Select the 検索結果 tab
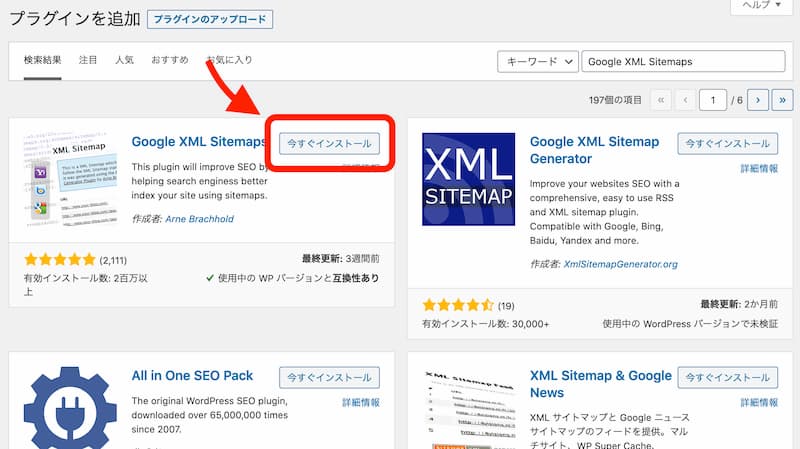 [42, 60]
